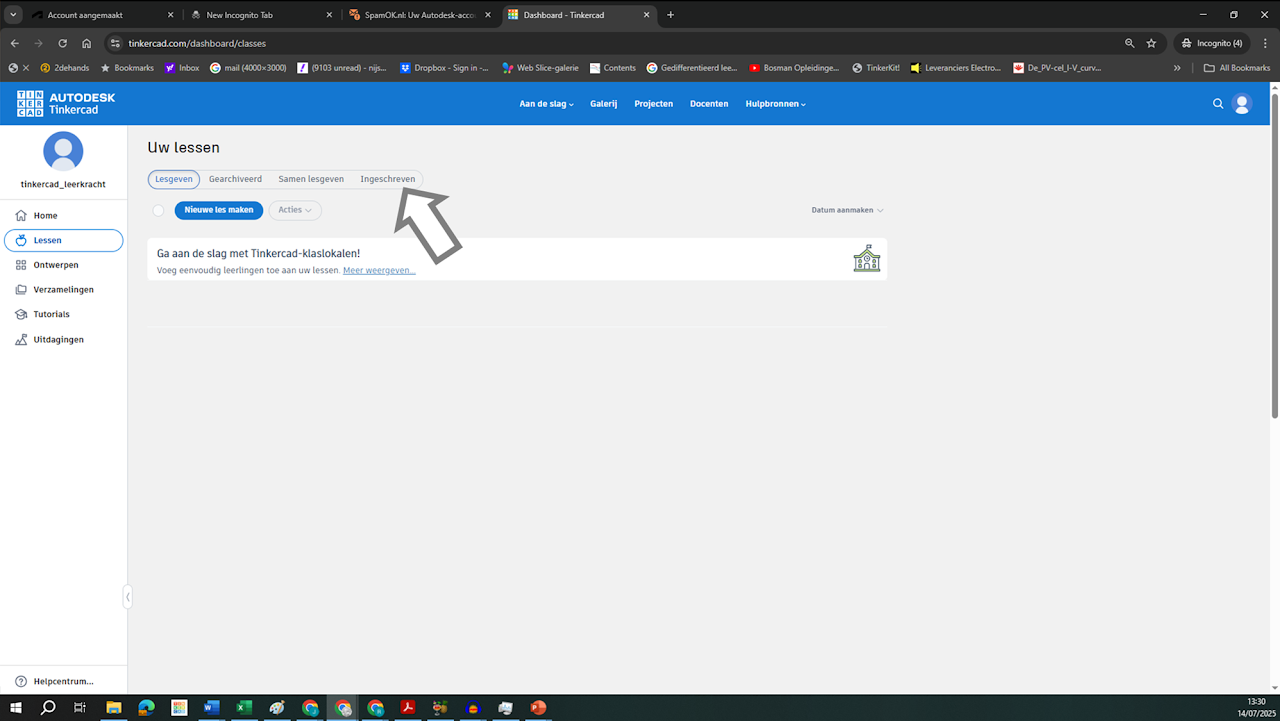The width and height of the screenshot is (1280, 721).
Task: Switch to the SpamOK.nl browser tab
Action: point(419,15)
